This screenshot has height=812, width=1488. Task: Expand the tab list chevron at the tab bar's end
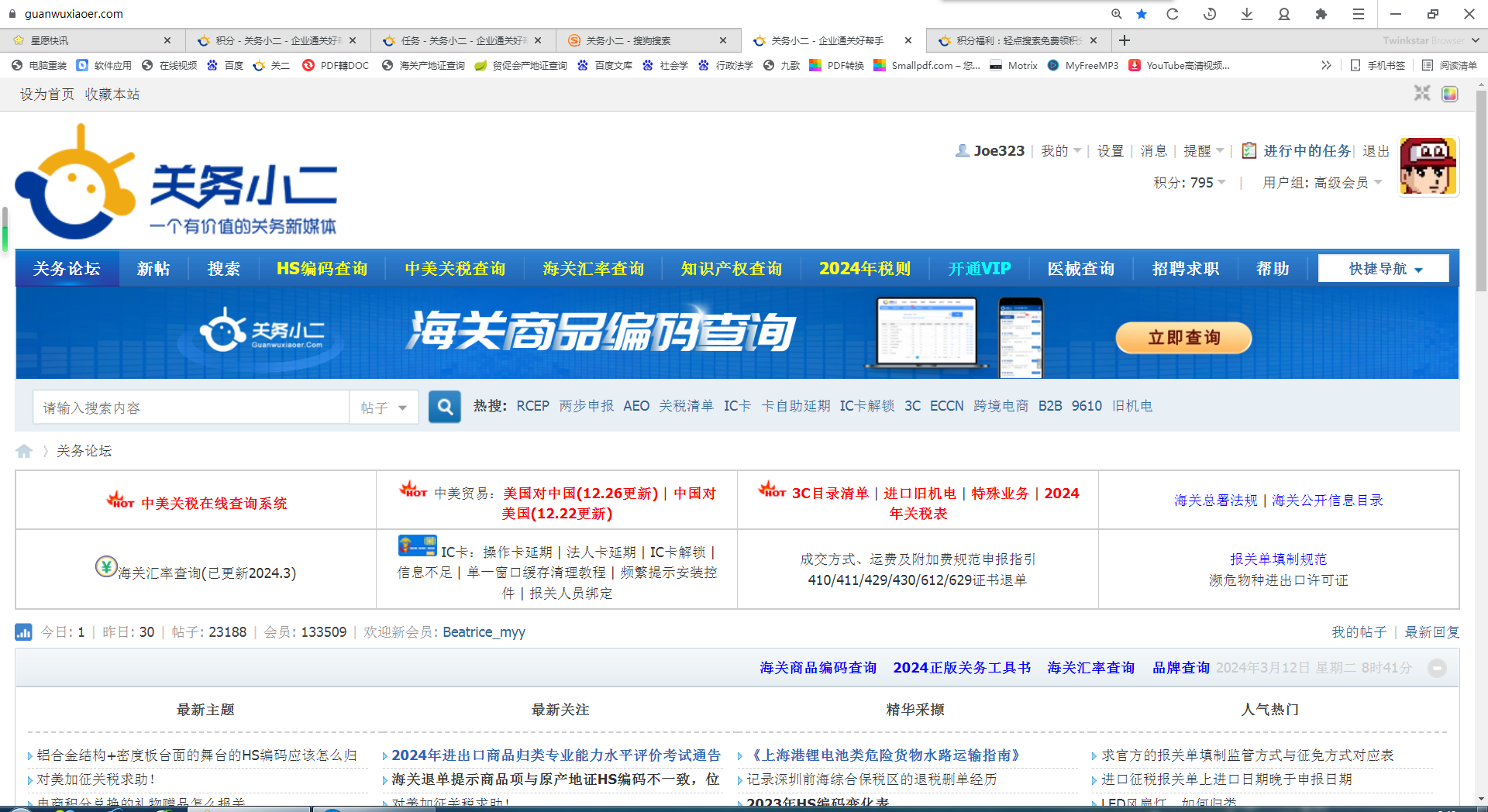[x=1475, y=40]
